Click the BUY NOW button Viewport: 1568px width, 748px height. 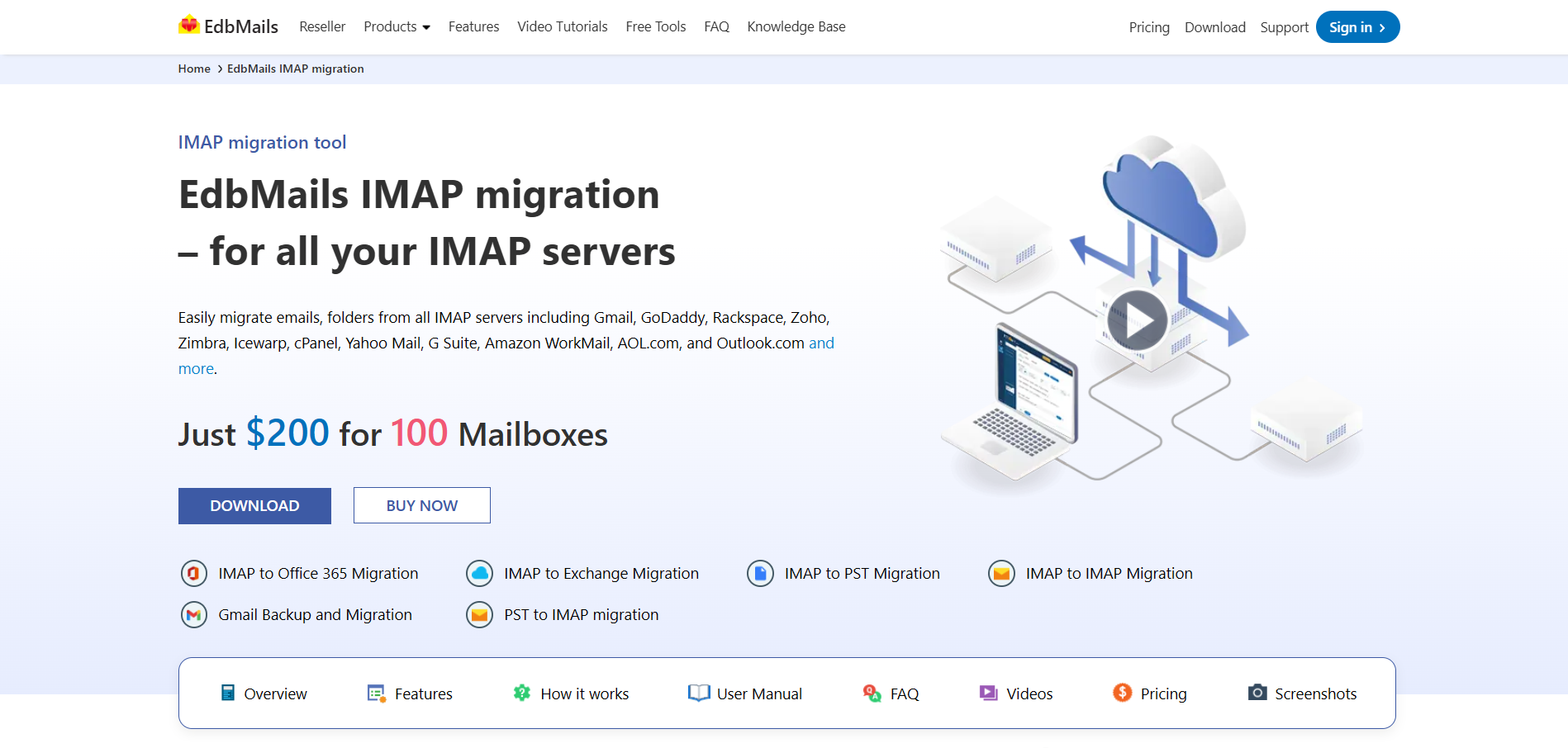(x=421, y=505)
